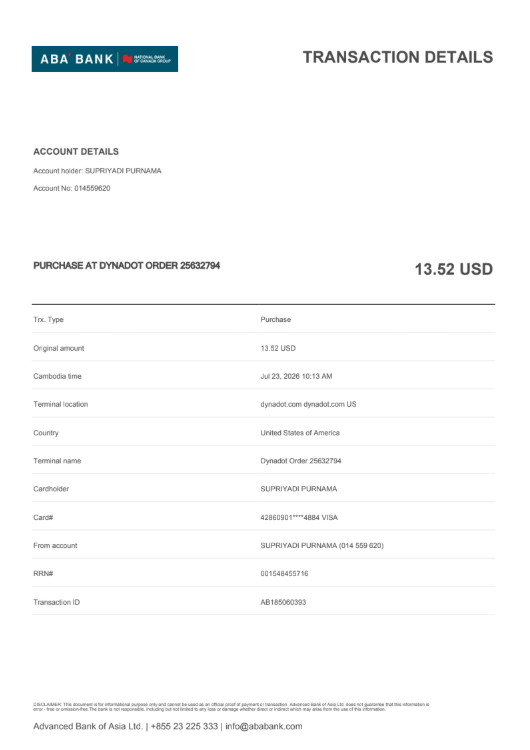Click terminal location dynadot.com value
The width and height of the screenshot is (530, 750).
coord(308,404)
